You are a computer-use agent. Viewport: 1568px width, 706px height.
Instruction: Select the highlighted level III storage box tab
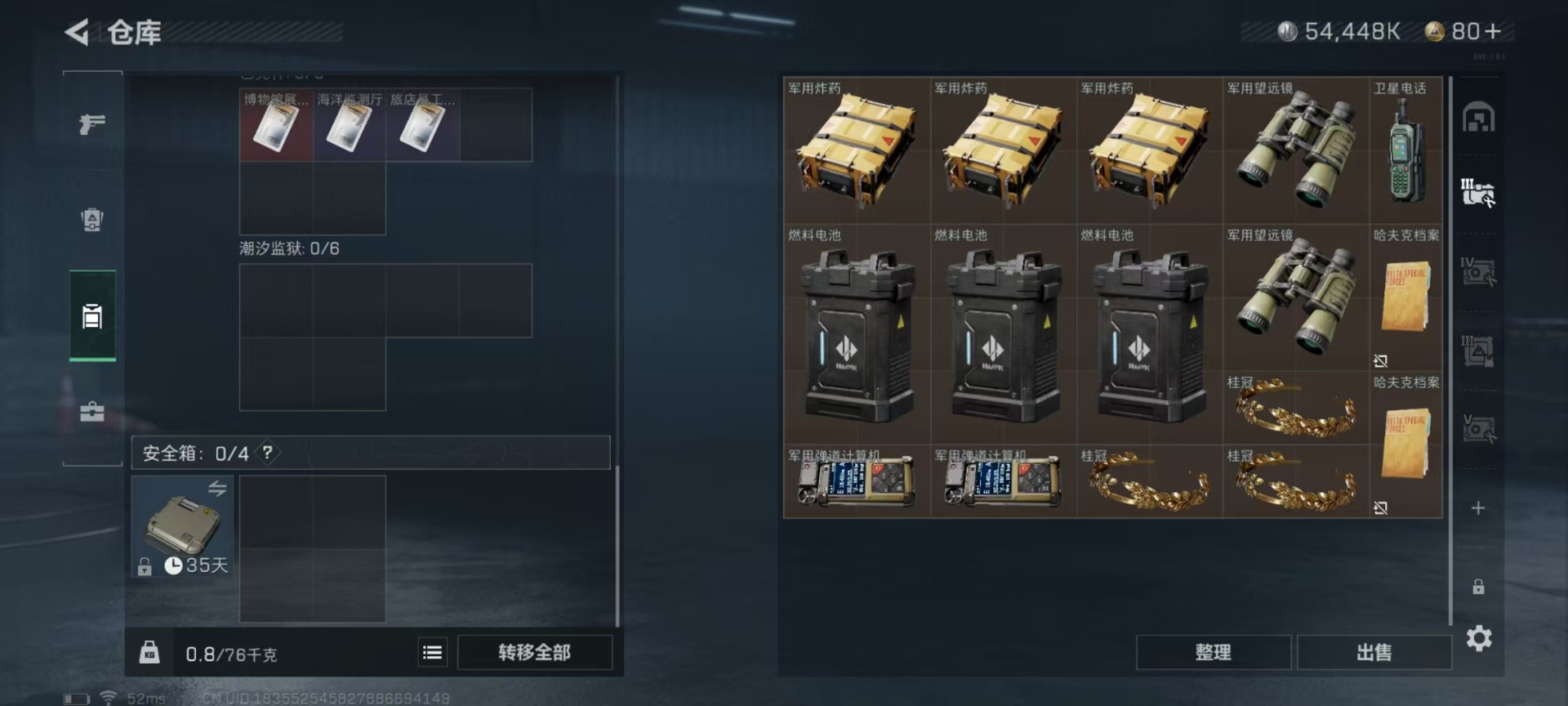1478,193
